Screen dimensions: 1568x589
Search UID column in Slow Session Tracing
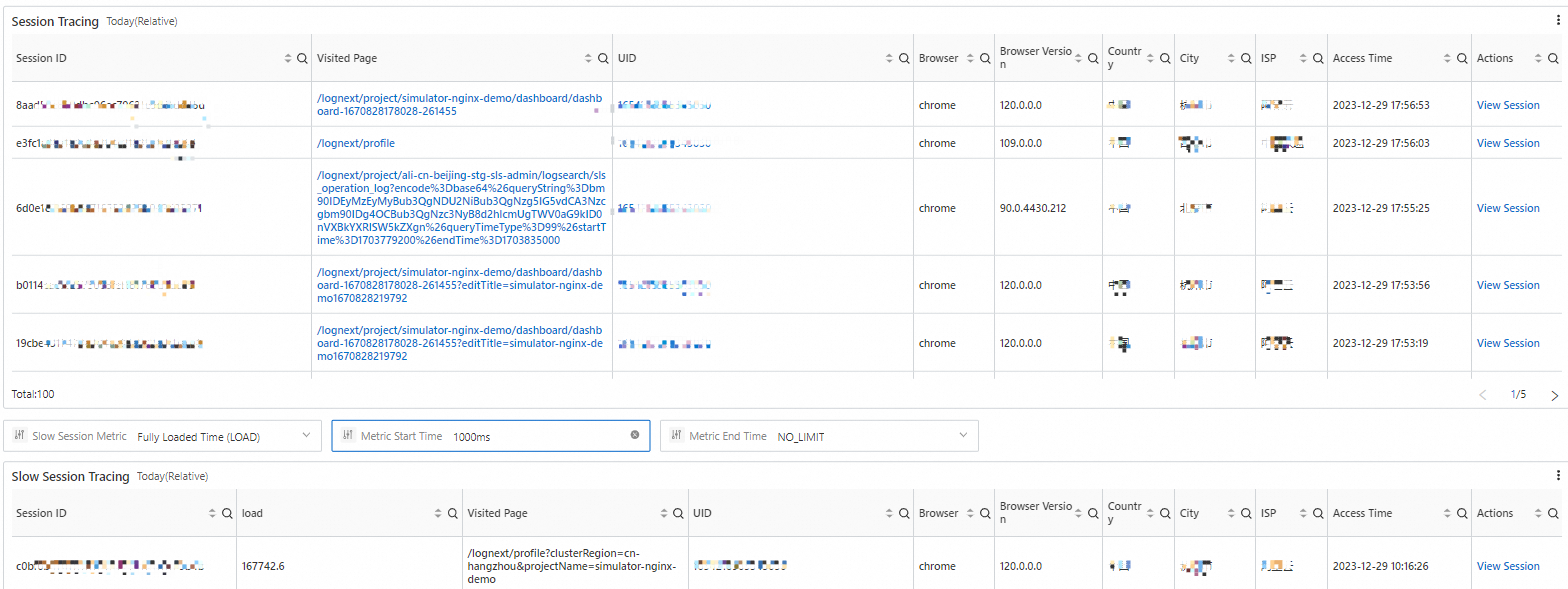(x=903, y=514)
